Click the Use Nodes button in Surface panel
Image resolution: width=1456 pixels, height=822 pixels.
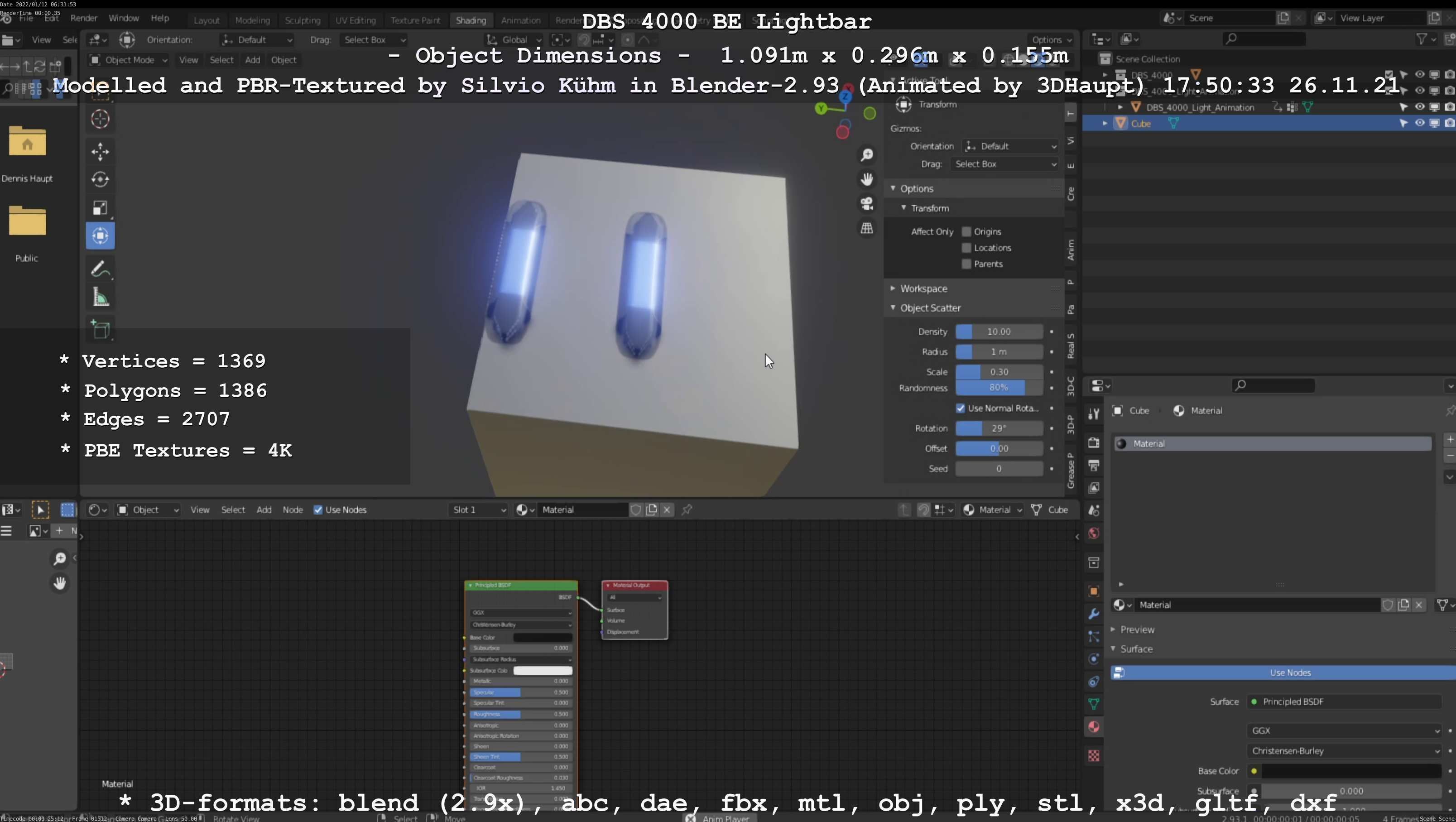[1283, 673]
